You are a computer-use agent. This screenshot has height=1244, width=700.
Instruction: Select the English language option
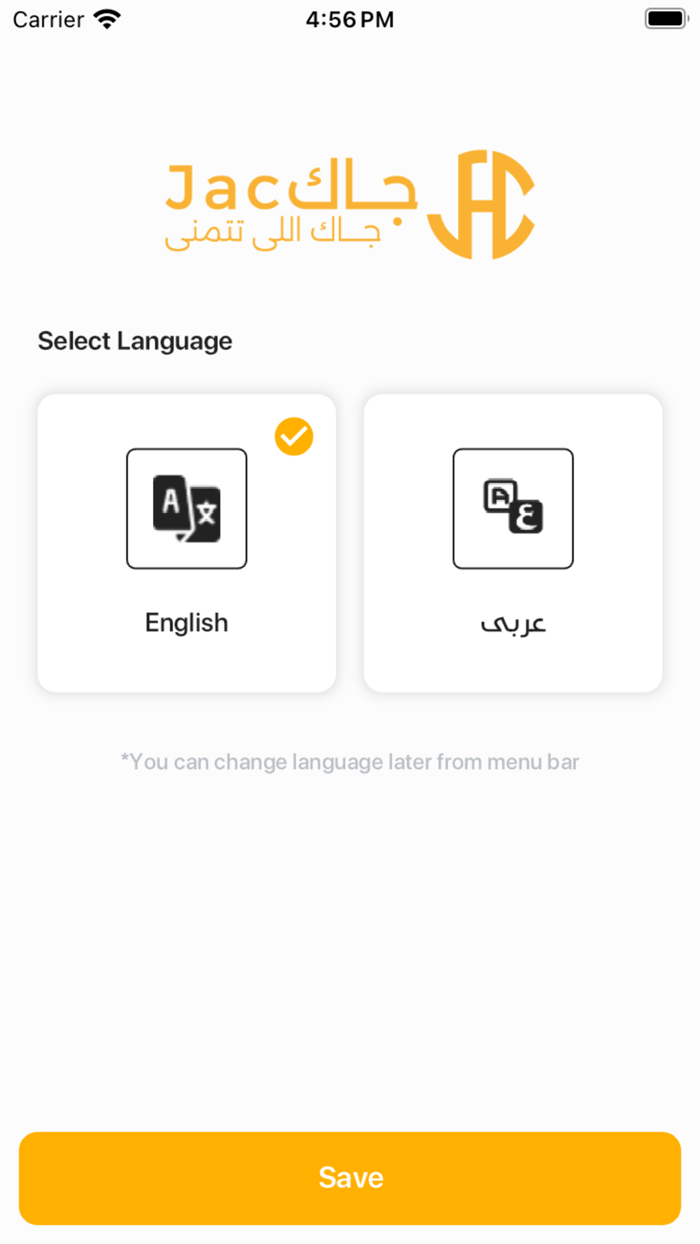tap(186, 543)
